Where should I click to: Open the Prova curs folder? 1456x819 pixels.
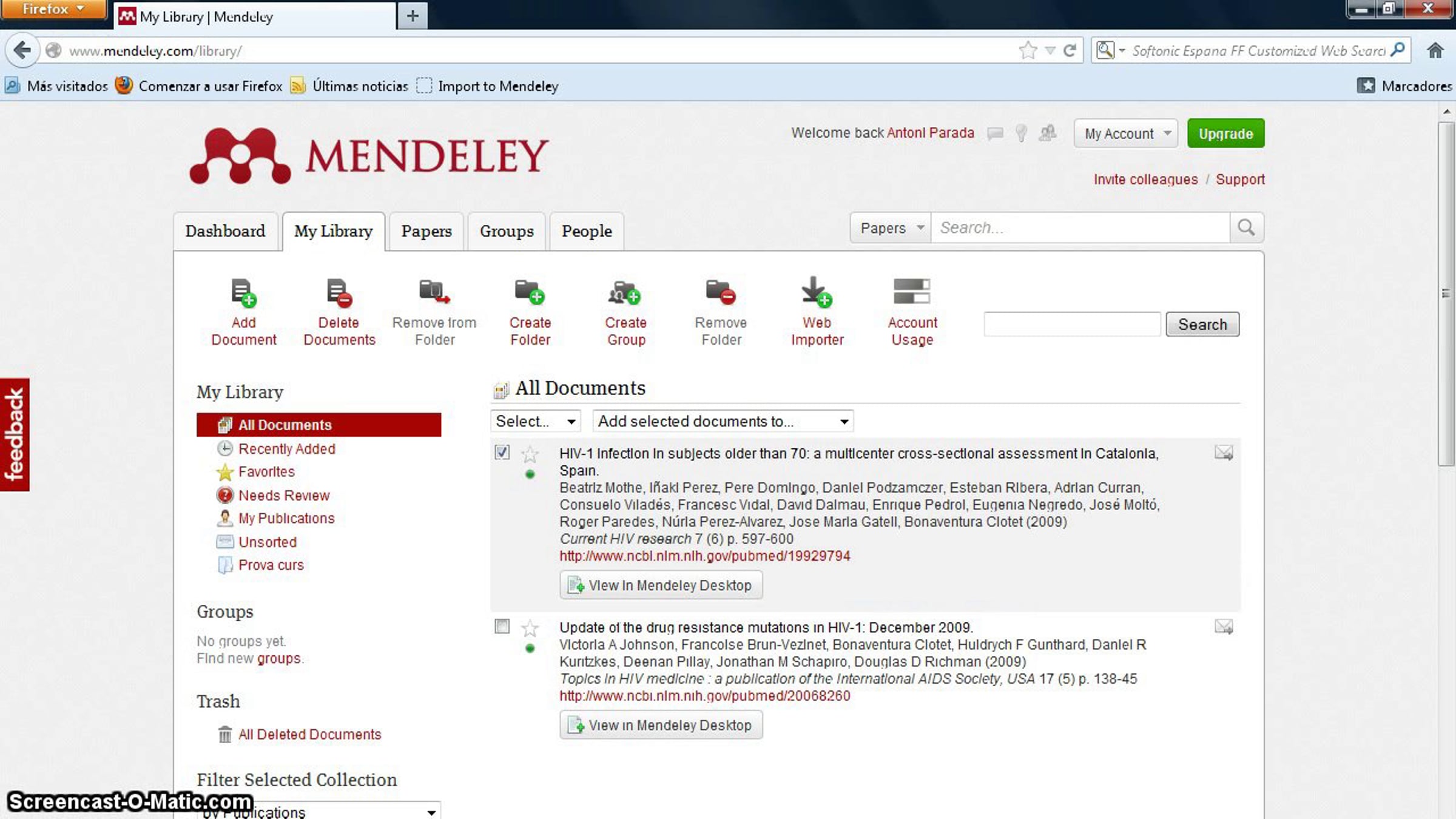pos(271,565)
